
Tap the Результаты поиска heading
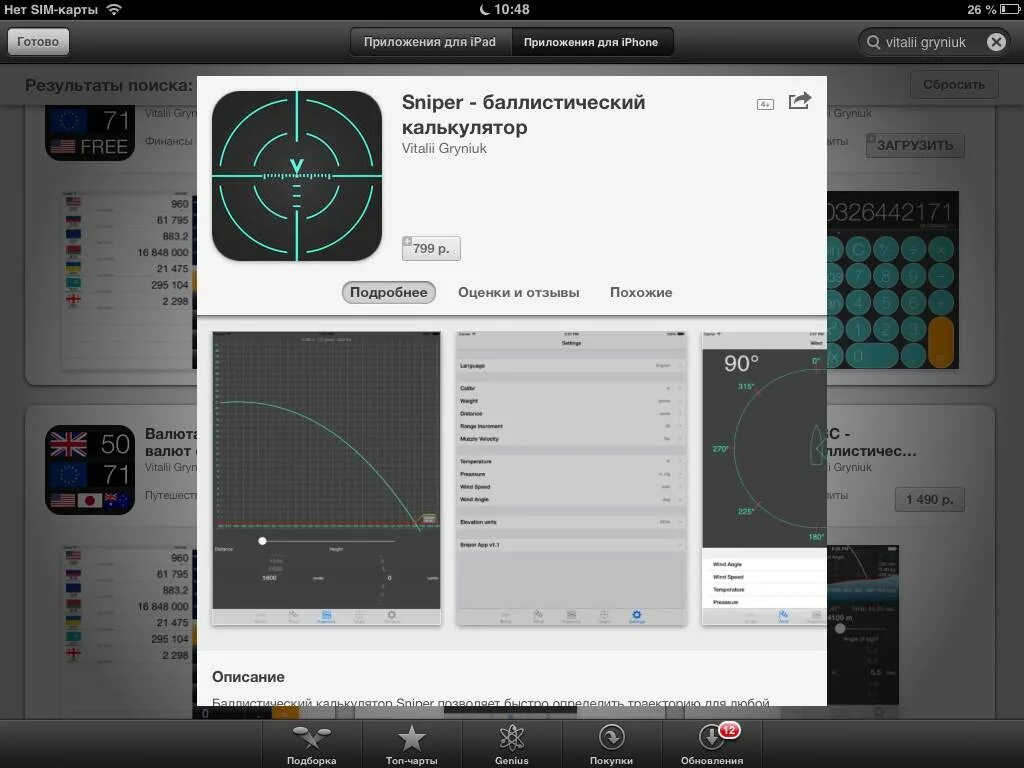point(108,85)
